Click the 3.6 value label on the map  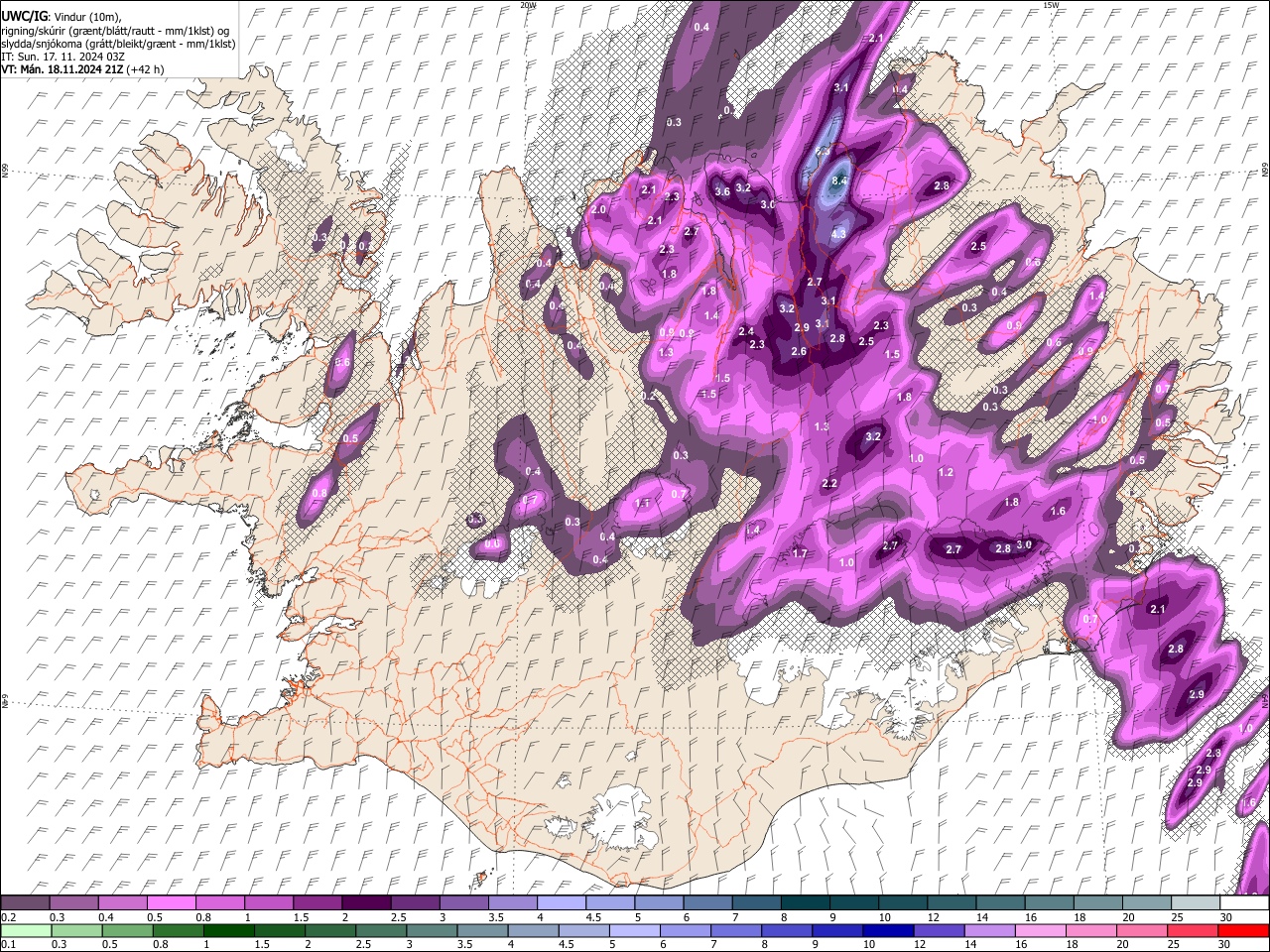pyautogui.click(x=722, y=191)
